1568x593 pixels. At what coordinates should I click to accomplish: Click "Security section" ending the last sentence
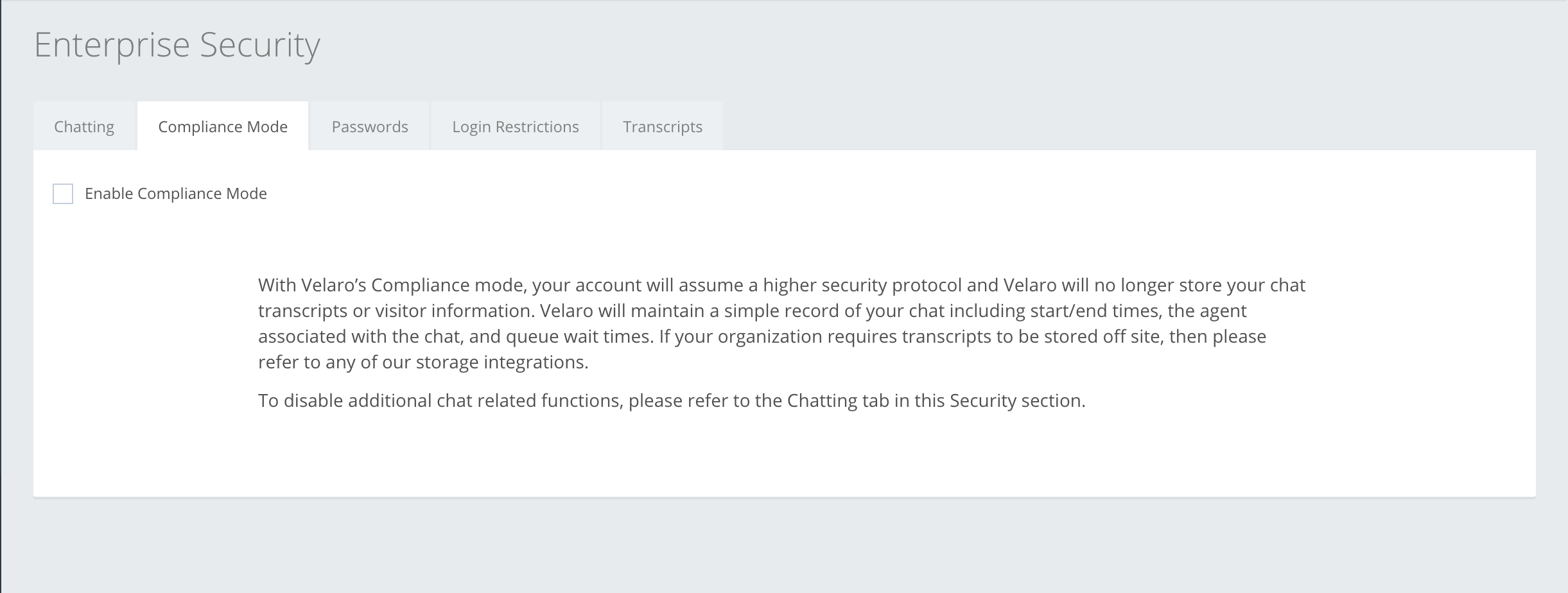(x=1016, y=401)
